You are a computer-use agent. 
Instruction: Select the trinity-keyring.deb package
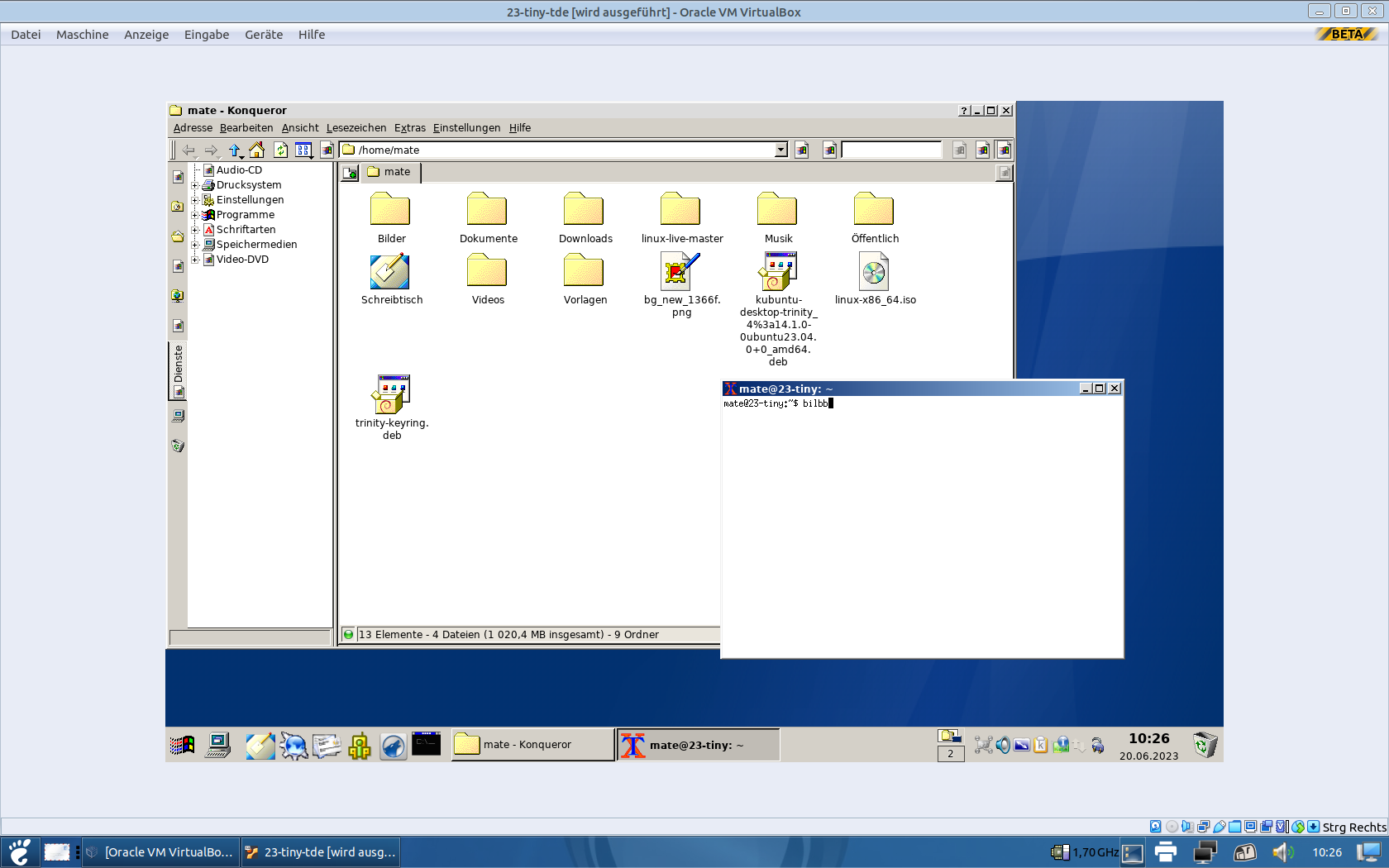click(x=392, y=408)
